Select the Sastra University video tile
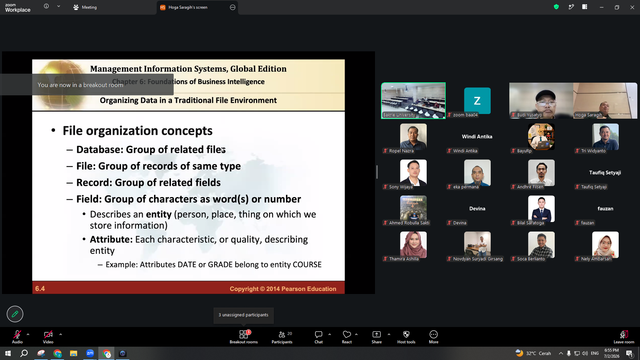This screenshot has width=640, height=360. (x=413, y=101)
